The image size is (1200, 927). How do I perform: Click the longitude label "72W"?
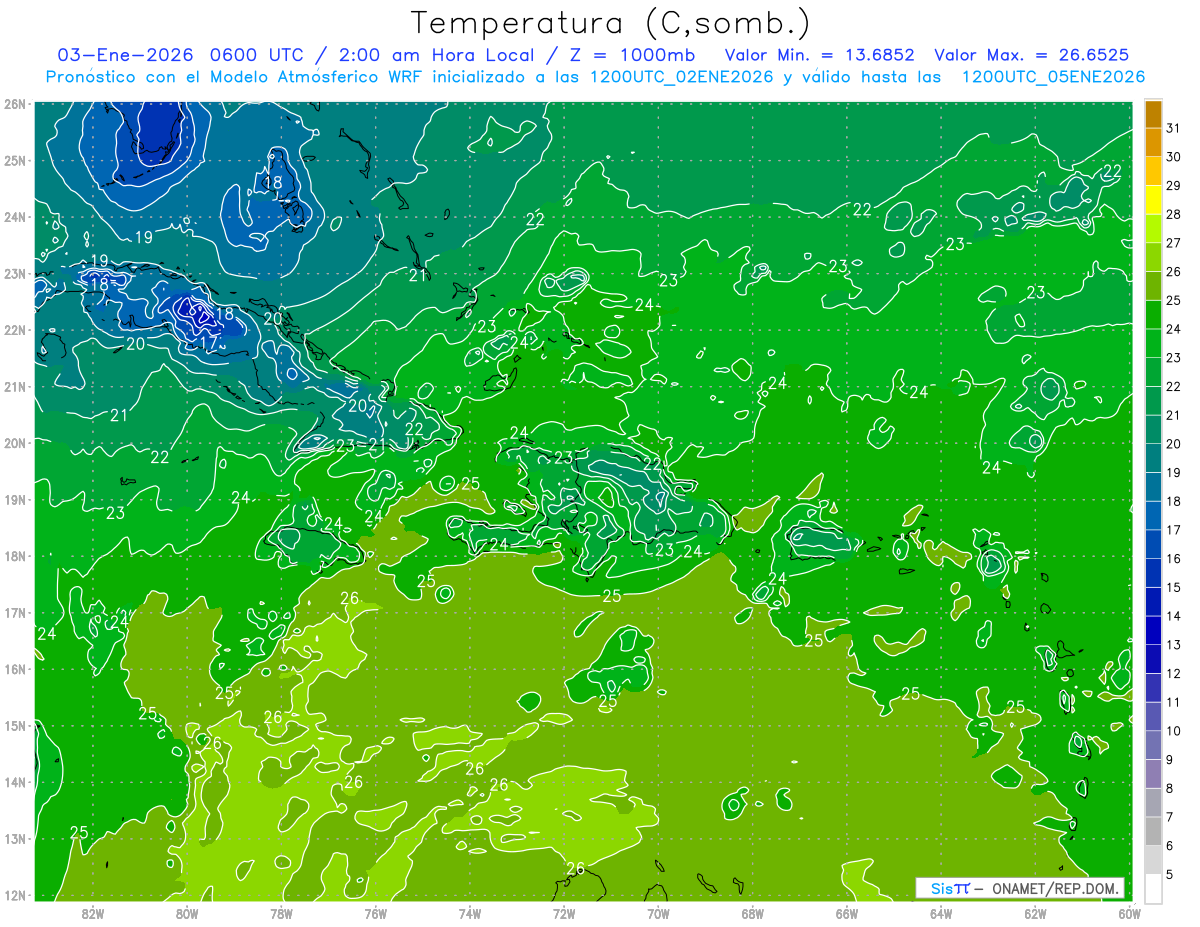tap(564, 913)
